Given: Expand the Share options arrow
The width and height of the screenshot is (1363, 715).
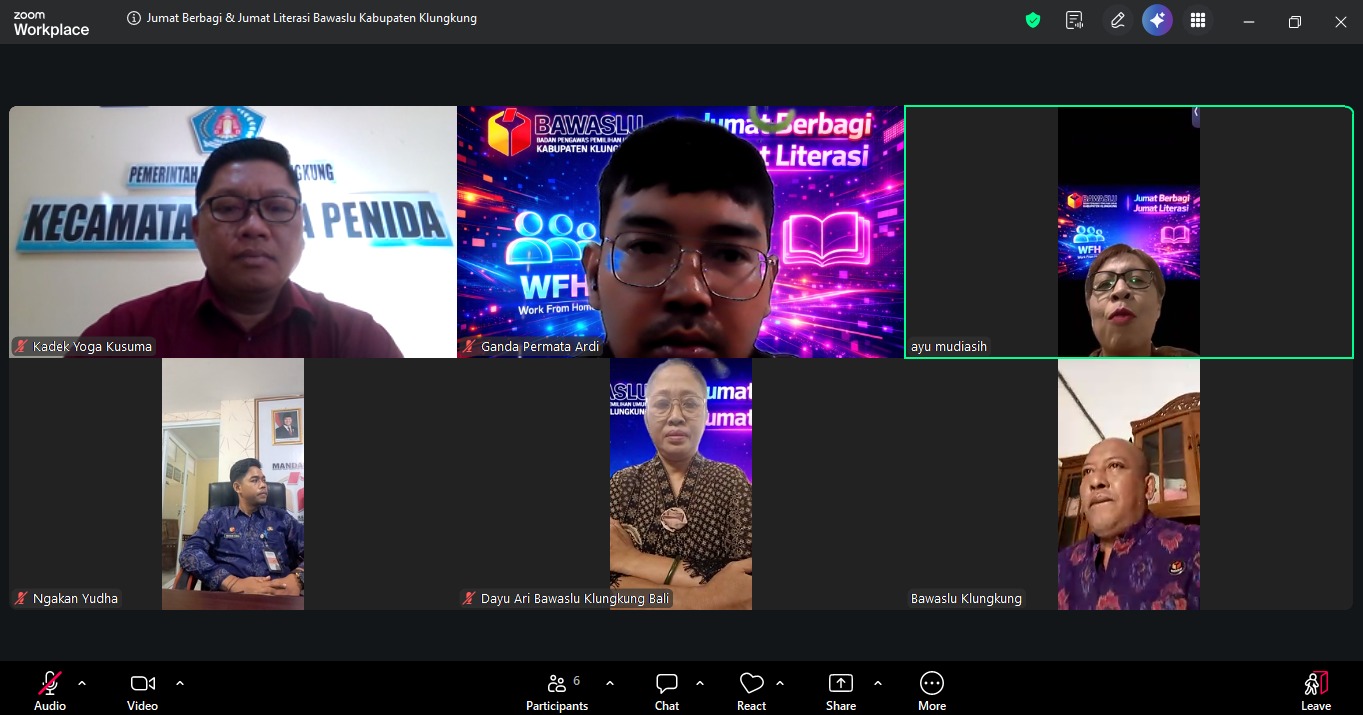Looking at the screenshot, I should point(878,683).
